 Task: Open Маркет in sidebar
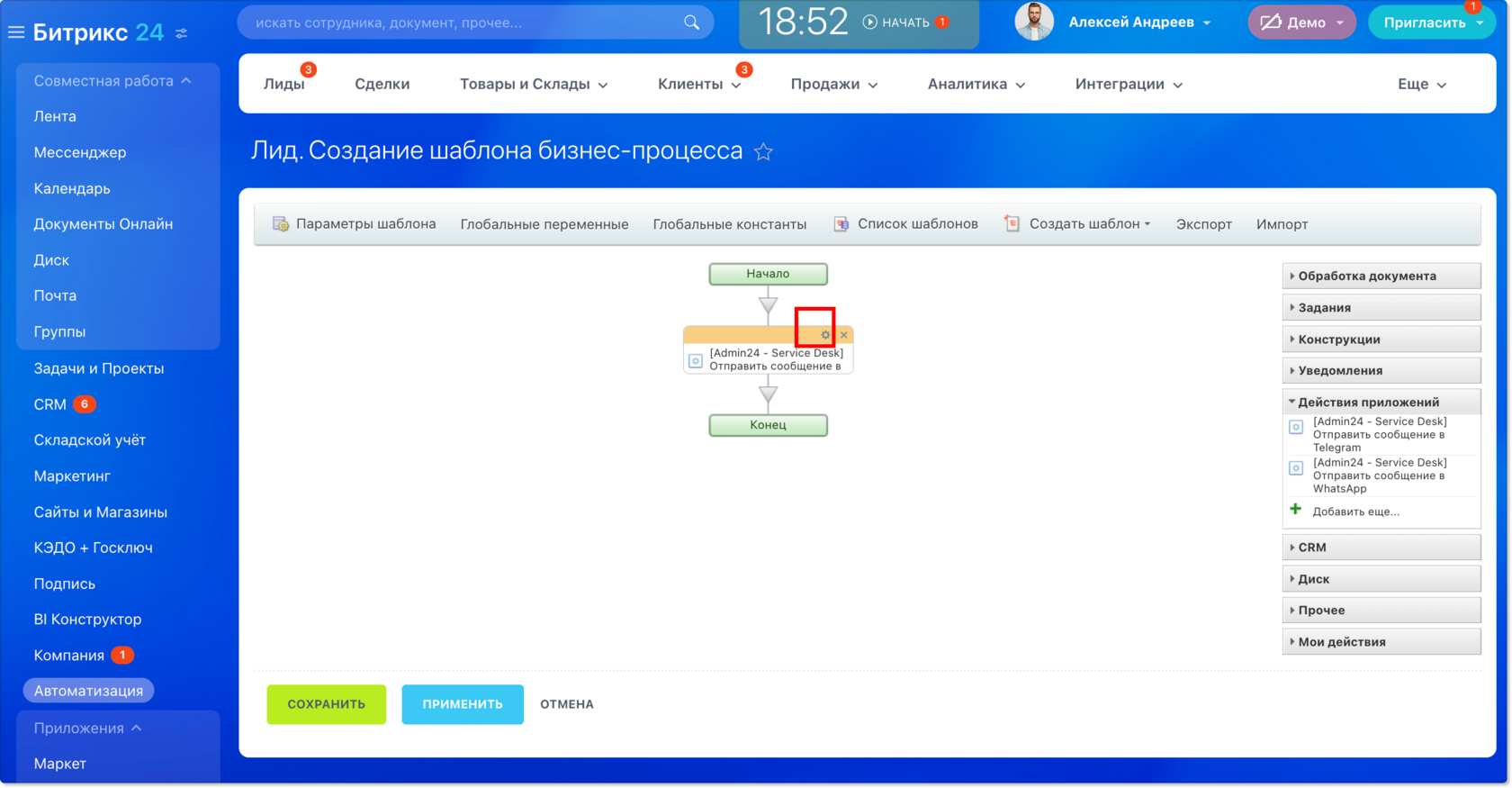pyautogui.click(x=59, y=764)
